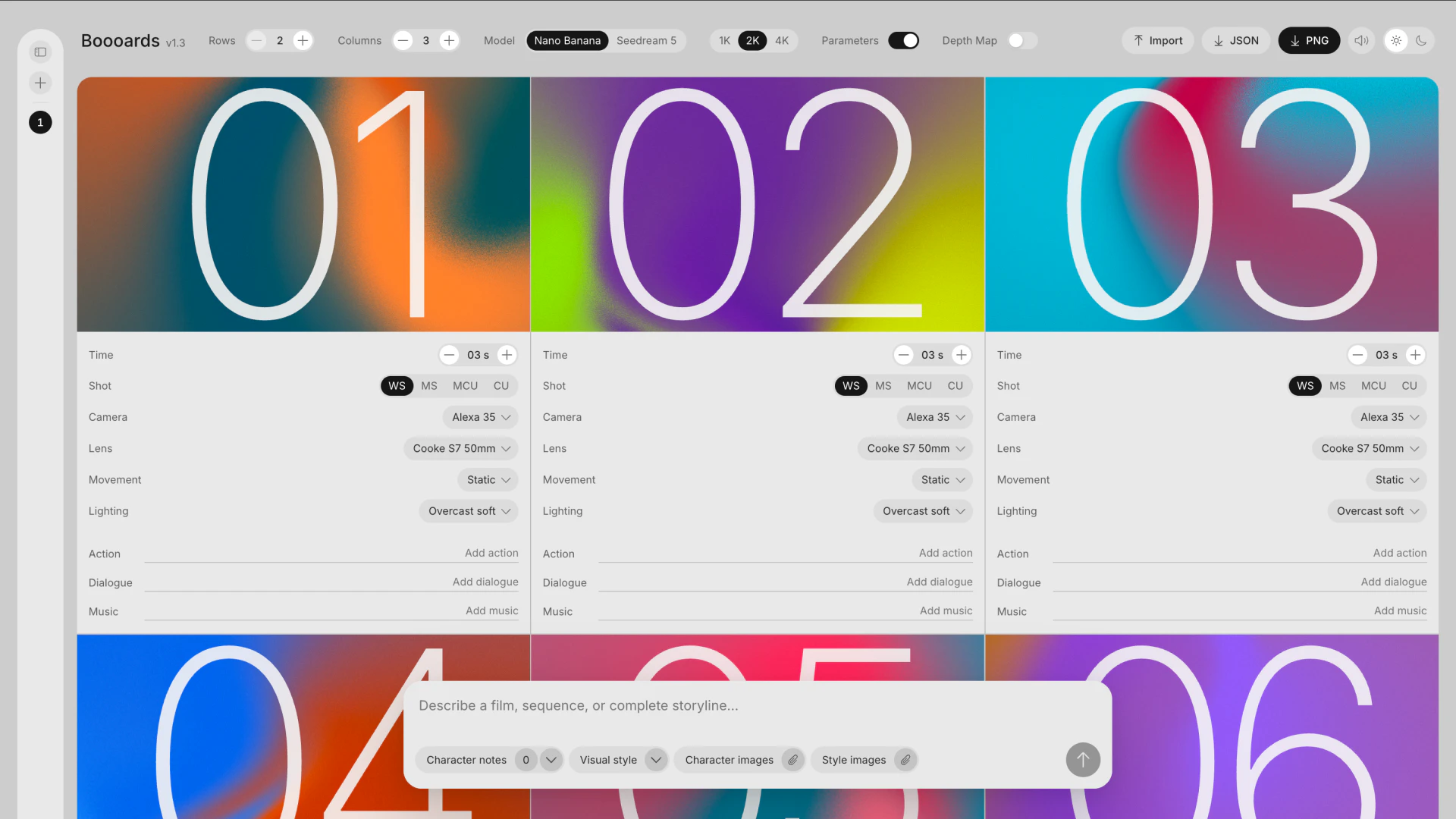Screen dimensions: 1456x819
Task: Select the 01 storyboard image
Action: [x=303, y=204]
